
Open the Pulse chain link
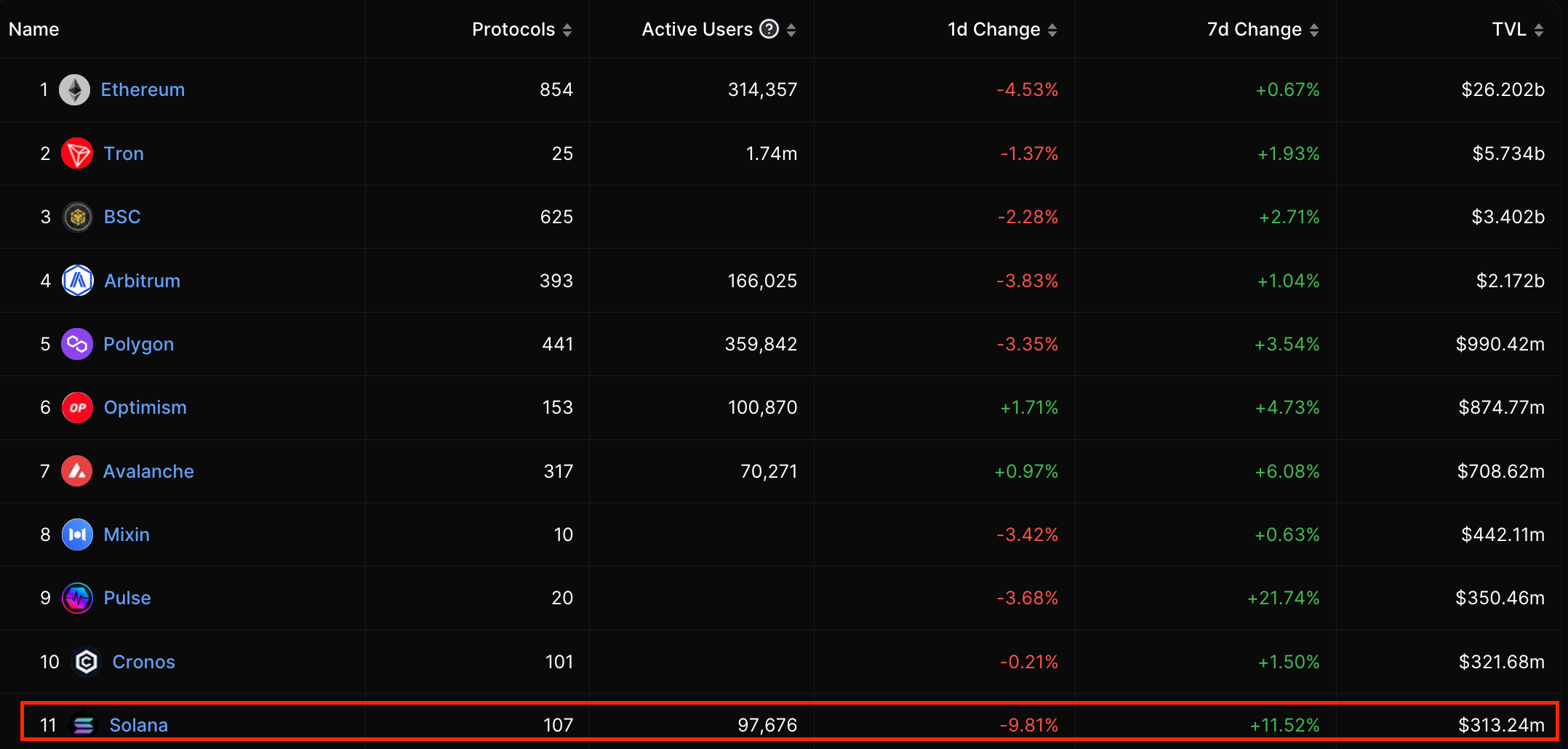coord(127,598)
